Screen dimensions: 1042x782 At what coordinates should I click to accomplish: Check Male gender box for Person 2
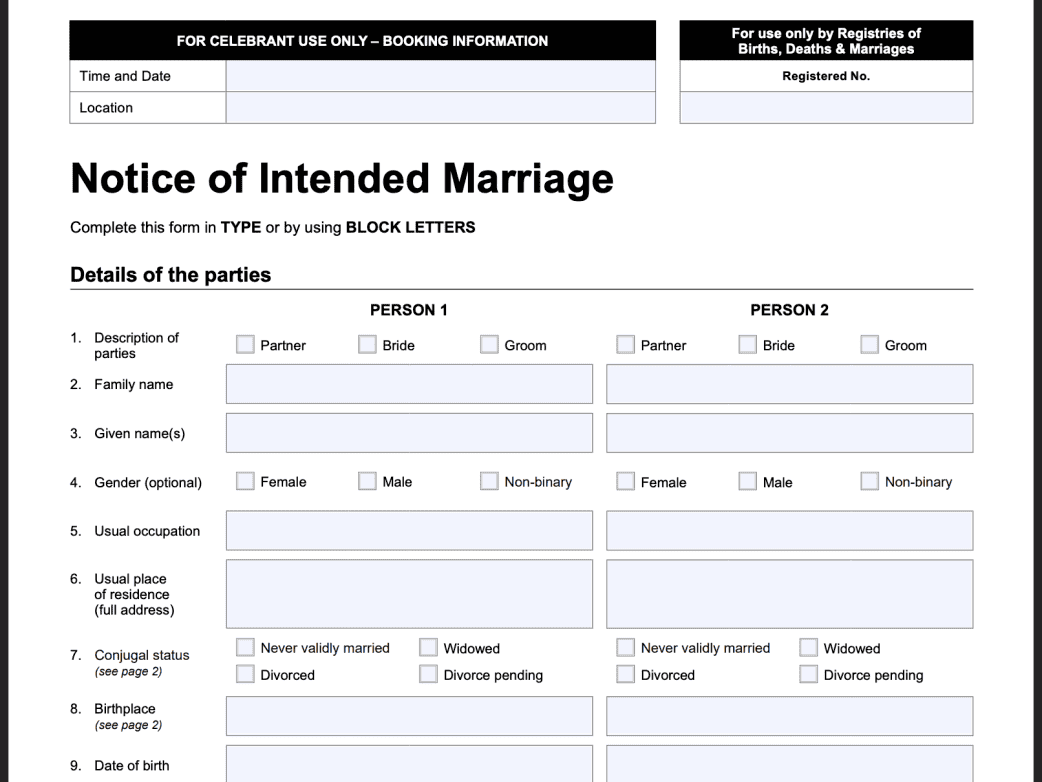[x=748, y=482]
